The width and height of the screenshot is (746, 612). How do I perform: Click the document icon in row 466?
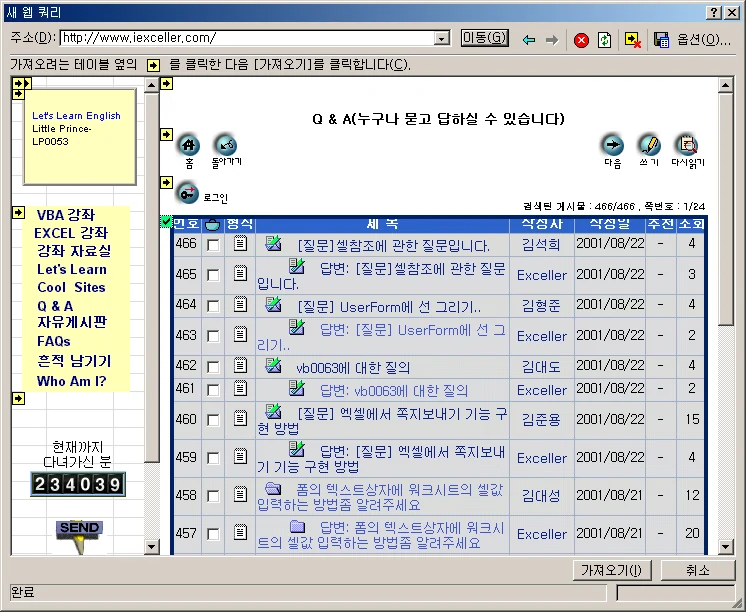(241, 244)
